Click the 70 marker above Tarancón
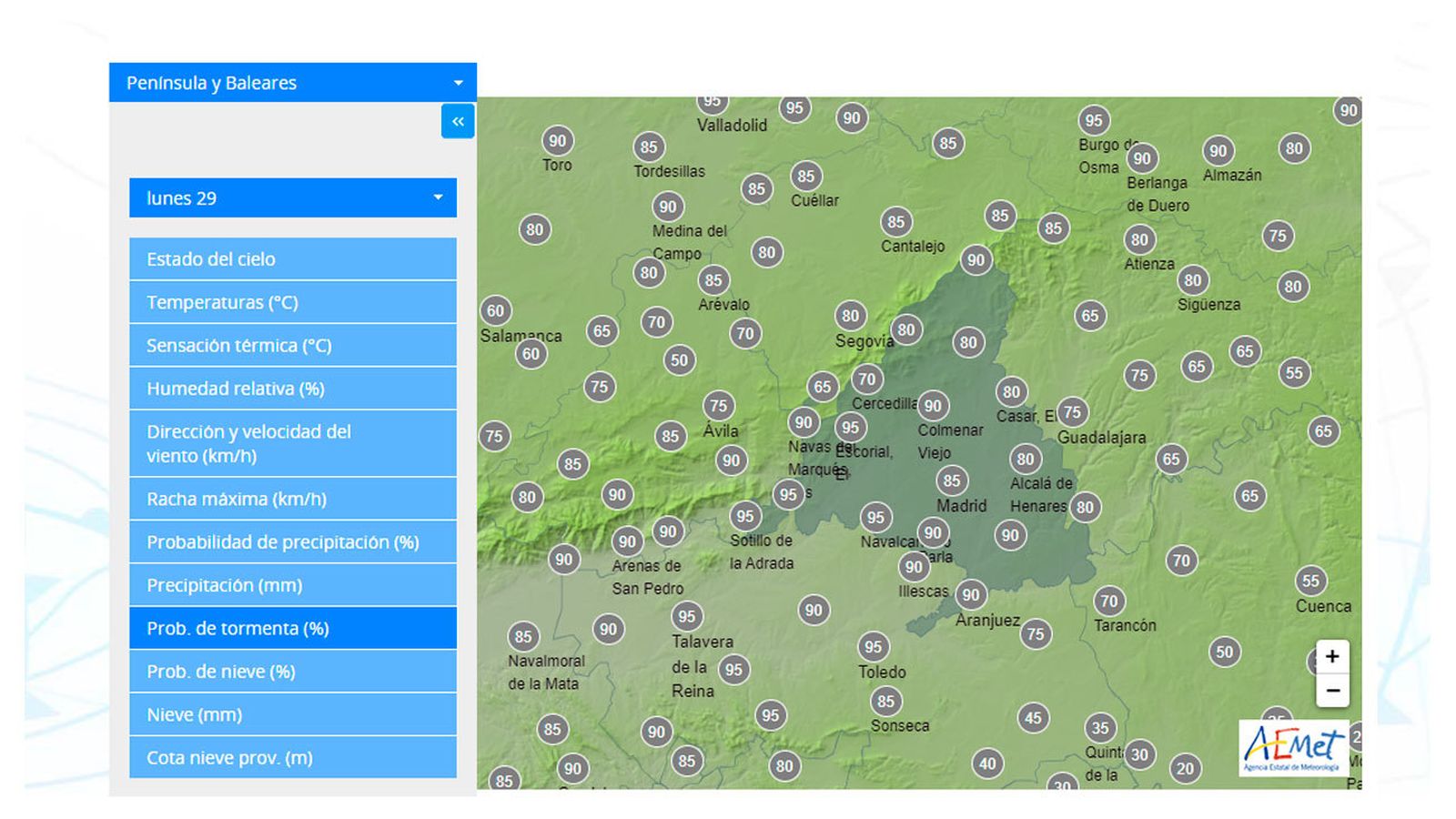The height and width of the screenshot is (819, 1456). (x=1109, y=602)
